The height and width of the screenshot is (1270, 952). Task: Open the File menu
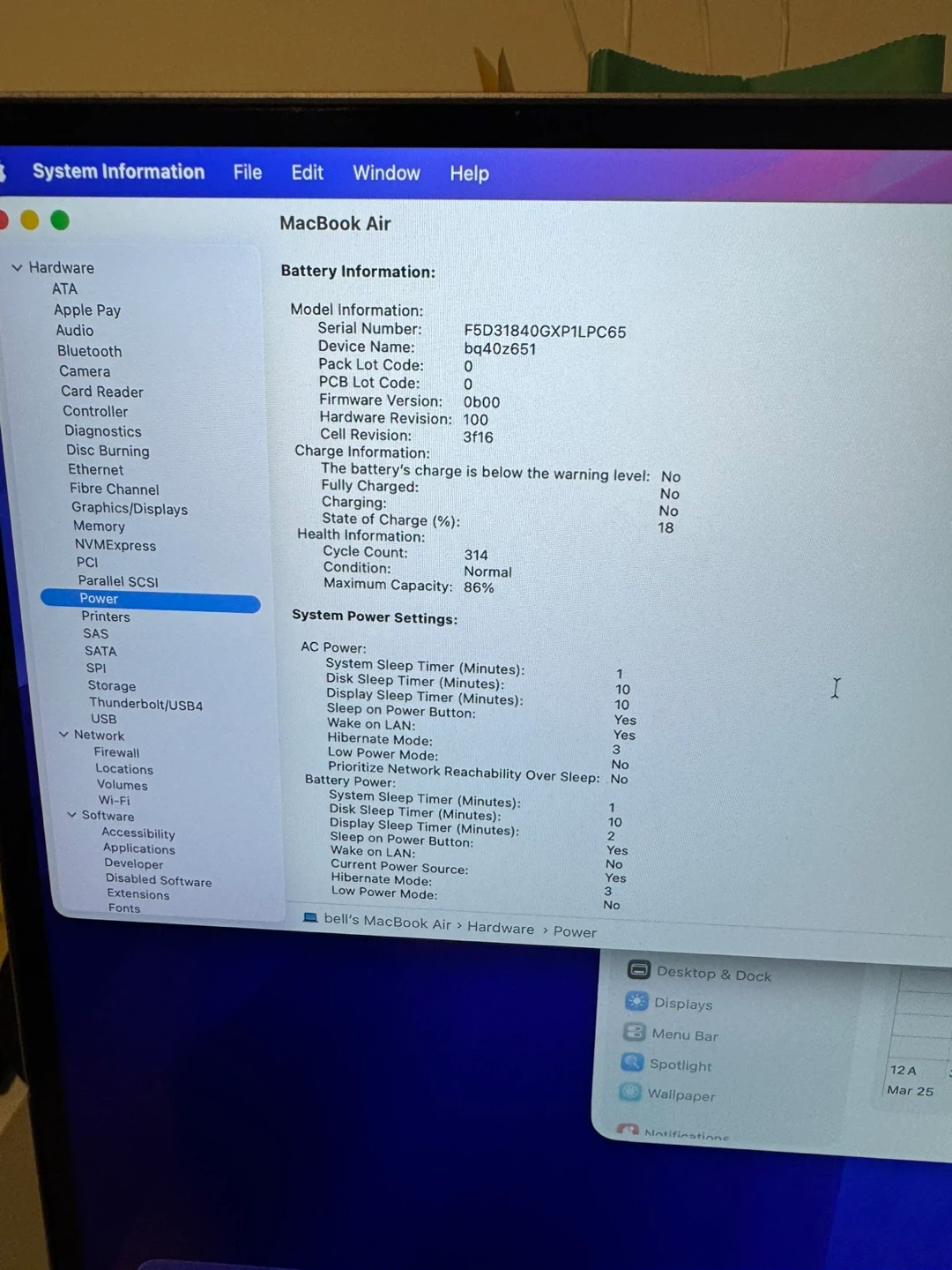(247, 172)
